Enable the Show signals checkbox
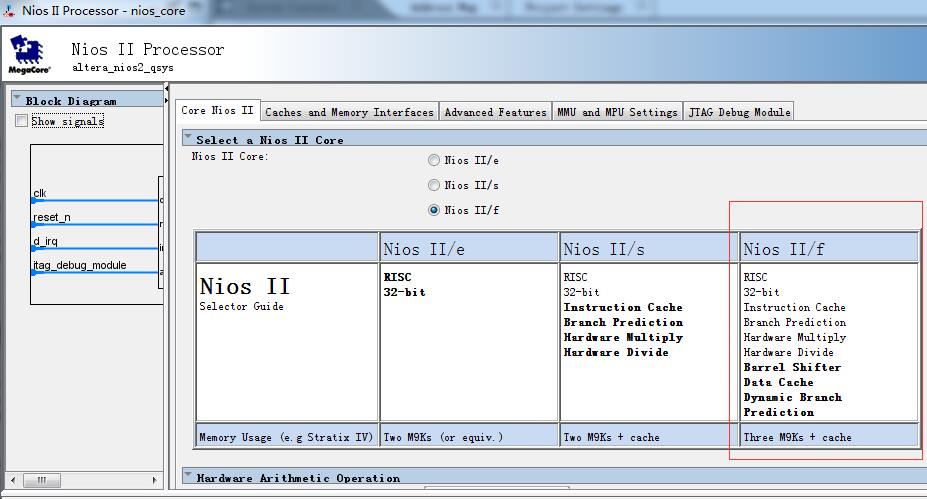The height and width of the screenshot is (499, 927). pyautogui.click(x=21, y=121)
